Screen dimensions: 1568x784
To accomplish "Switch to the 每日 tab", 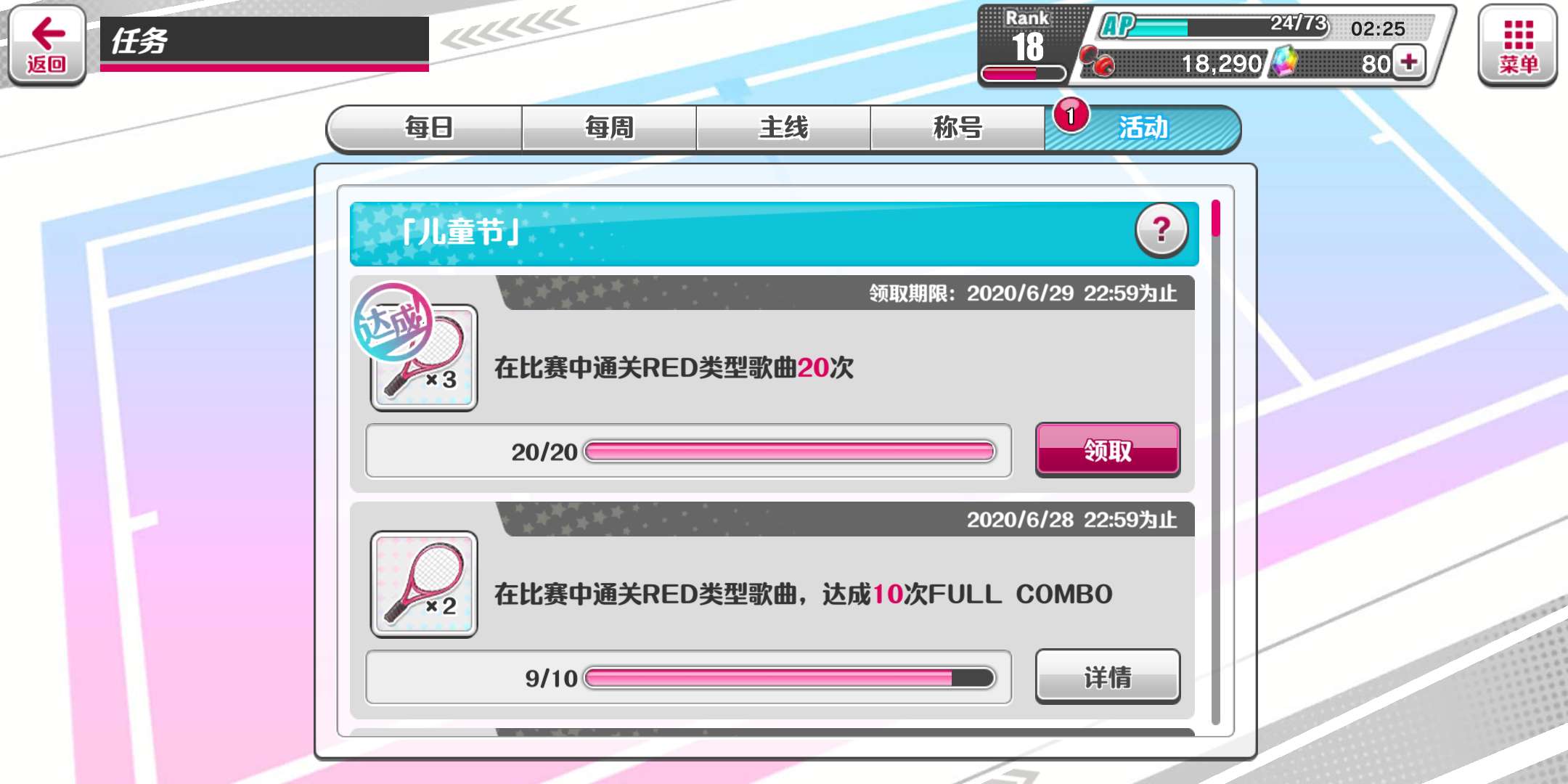I will click(428, 128).
